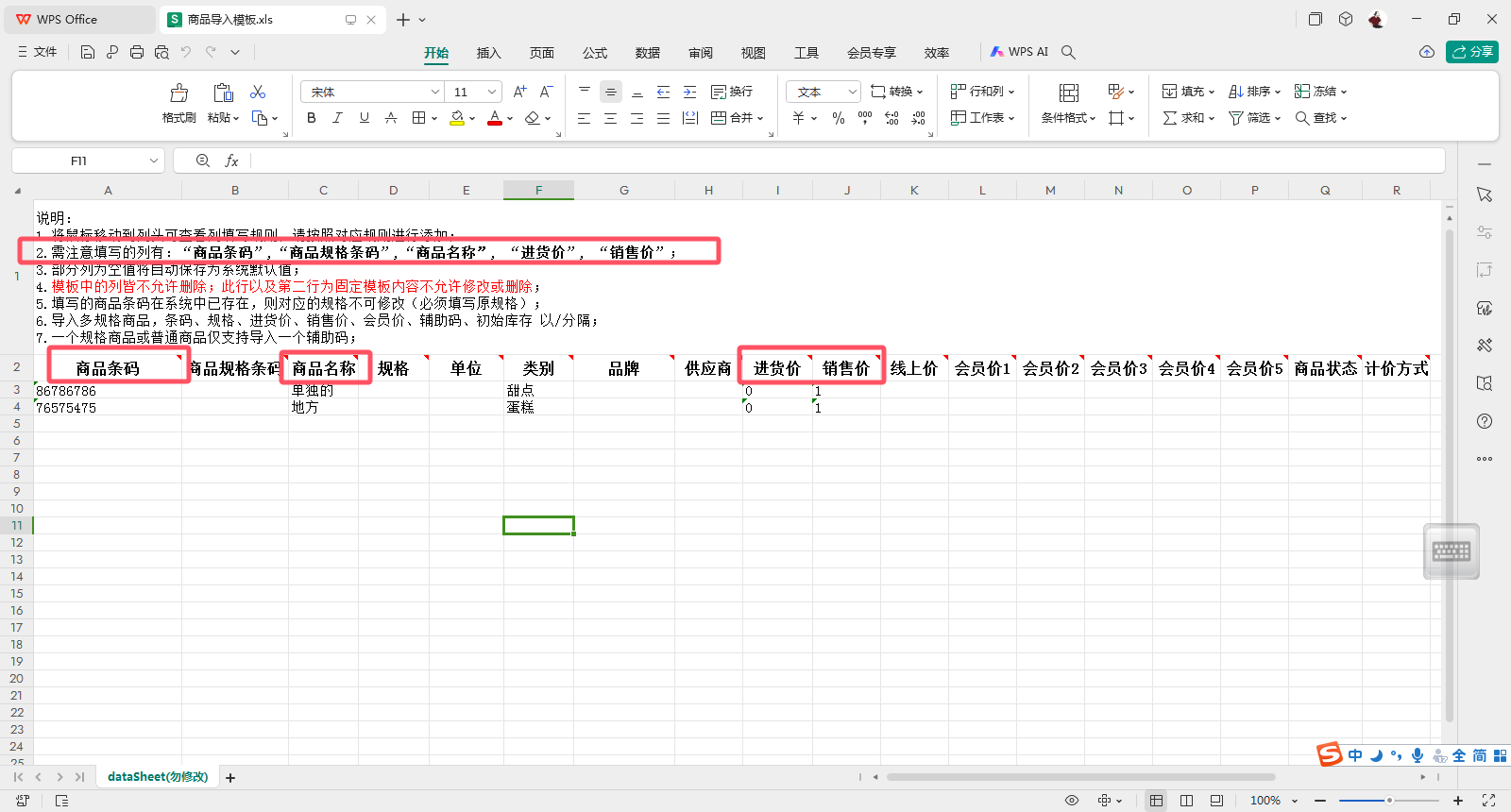Click the Cut scissors icon
The image size is (1511, 812).
click(258, 92)
